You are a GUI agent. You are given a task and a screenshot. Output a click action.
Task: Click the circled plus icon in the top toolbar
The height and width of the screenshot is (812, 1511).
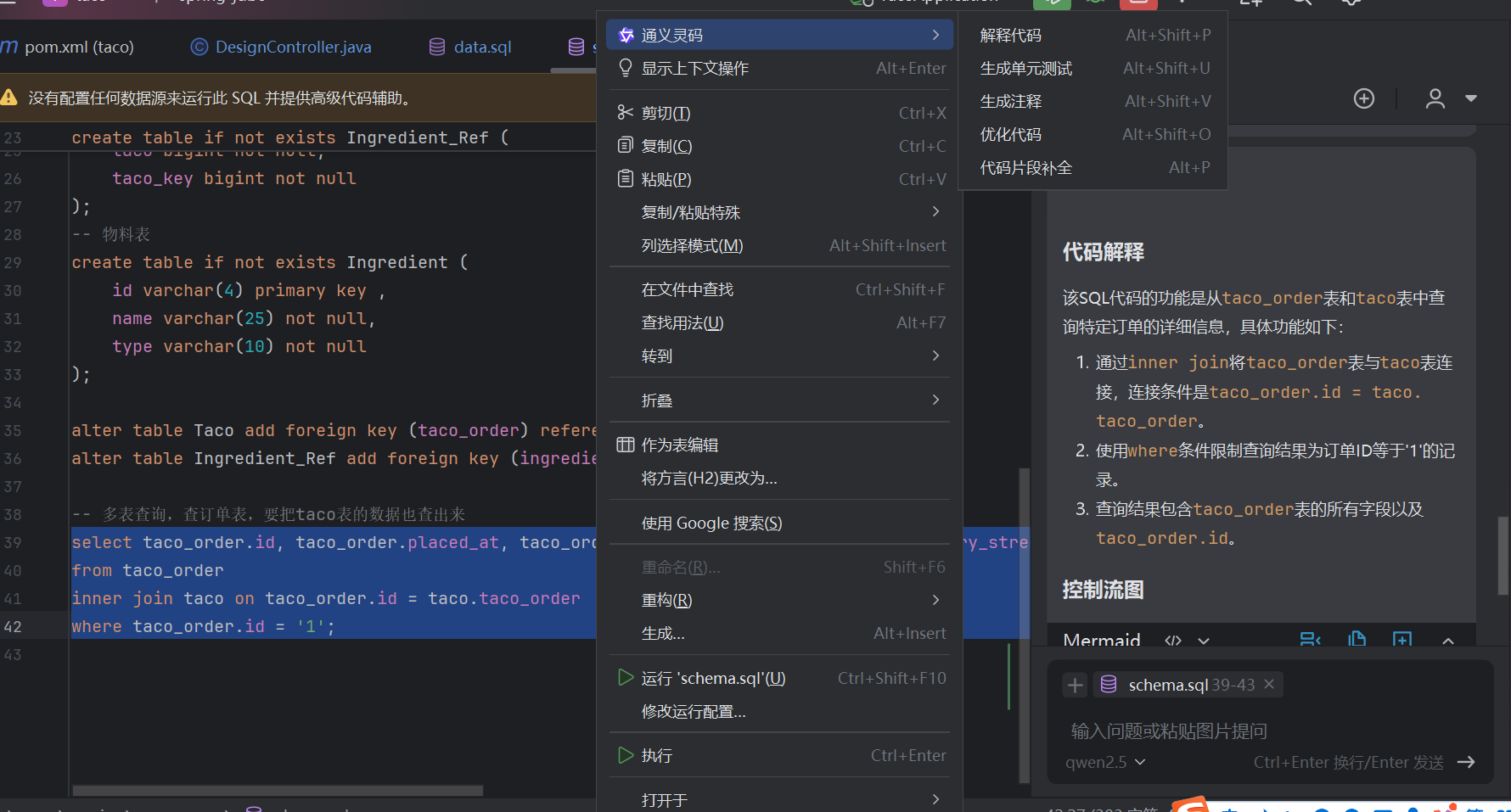tap(1363, 98)
